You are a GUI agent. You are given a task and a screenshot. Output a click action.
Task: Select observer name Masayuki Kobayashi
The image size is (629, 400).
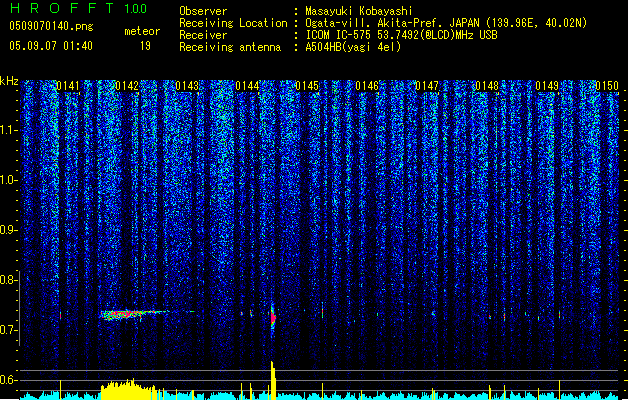[358, 11]
